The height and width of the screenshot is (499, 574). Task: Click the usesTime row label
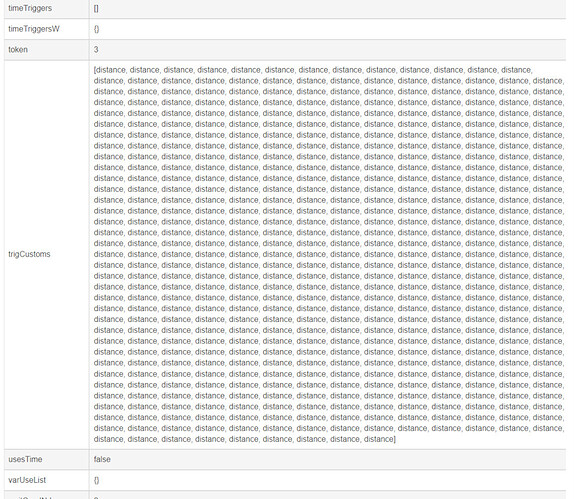click(25, 459)
